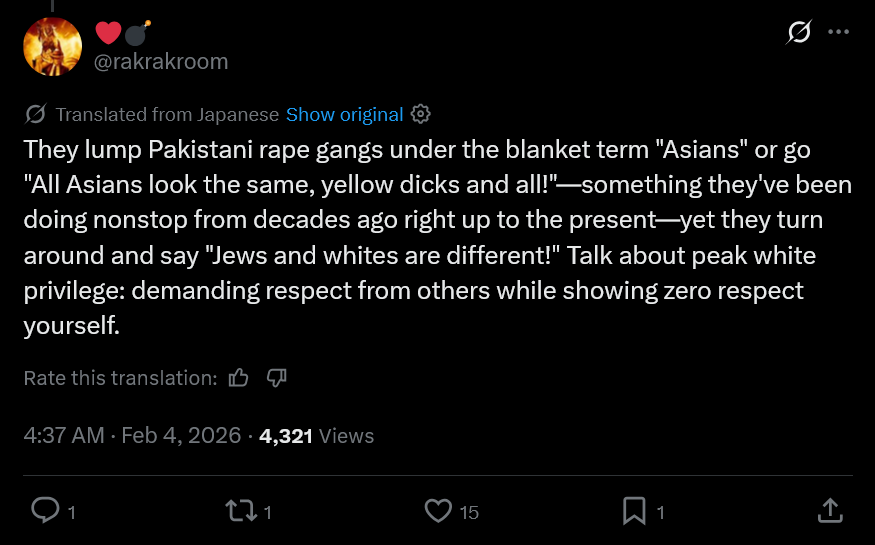Viewport: 875px width, 545px height.
Task: Click the heart and bomb display name
Action: point(123,33)
